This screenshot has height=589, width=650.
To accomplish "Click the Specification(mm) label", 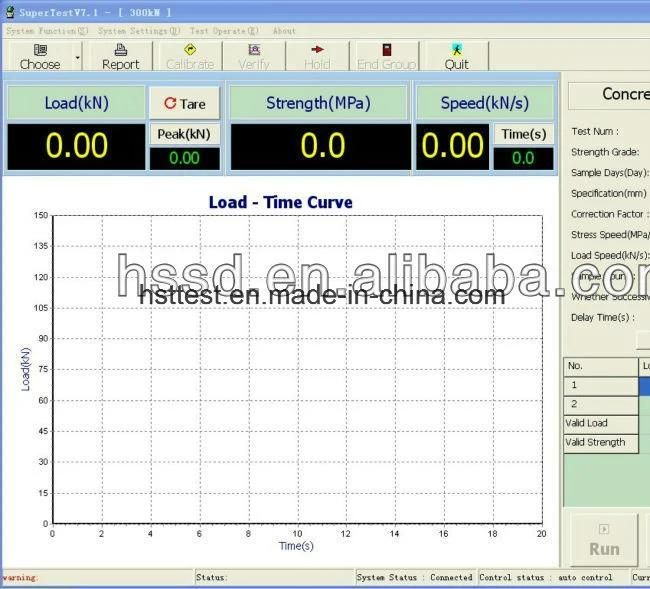I will click(609, 194).
